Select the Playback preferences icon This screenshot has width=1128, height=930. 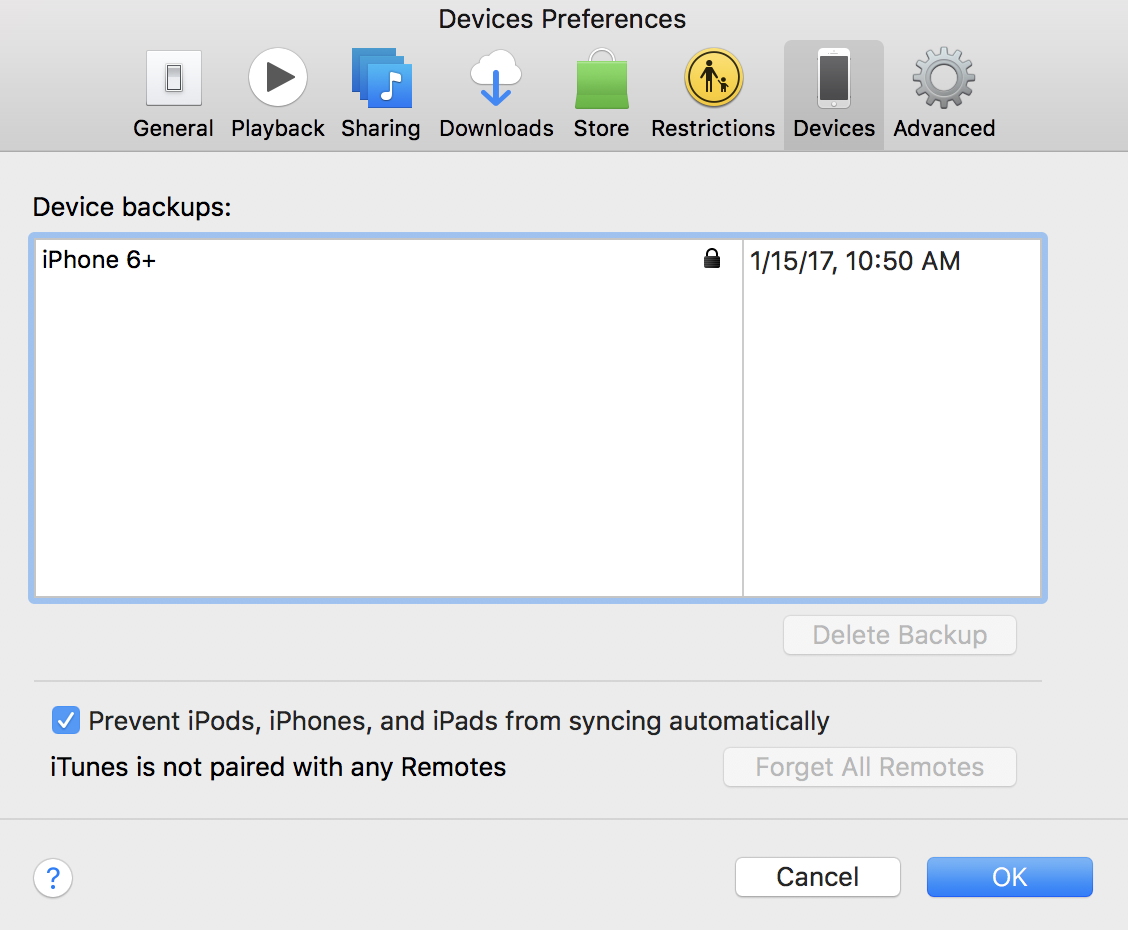pyautogui.click(x=278, y=77)
